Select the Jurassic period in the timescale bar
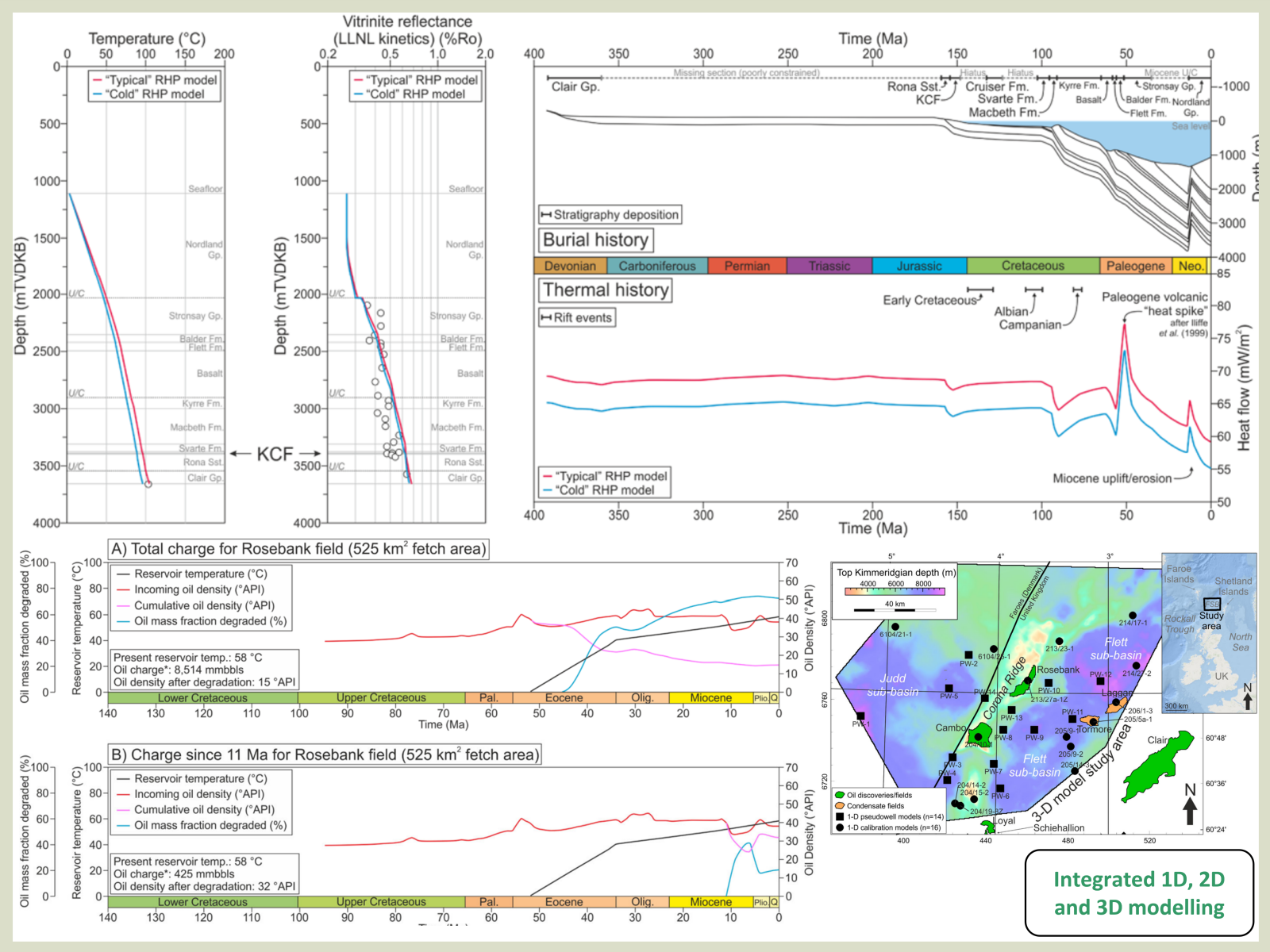This screenshot has width=1270, height=952. 918,266
